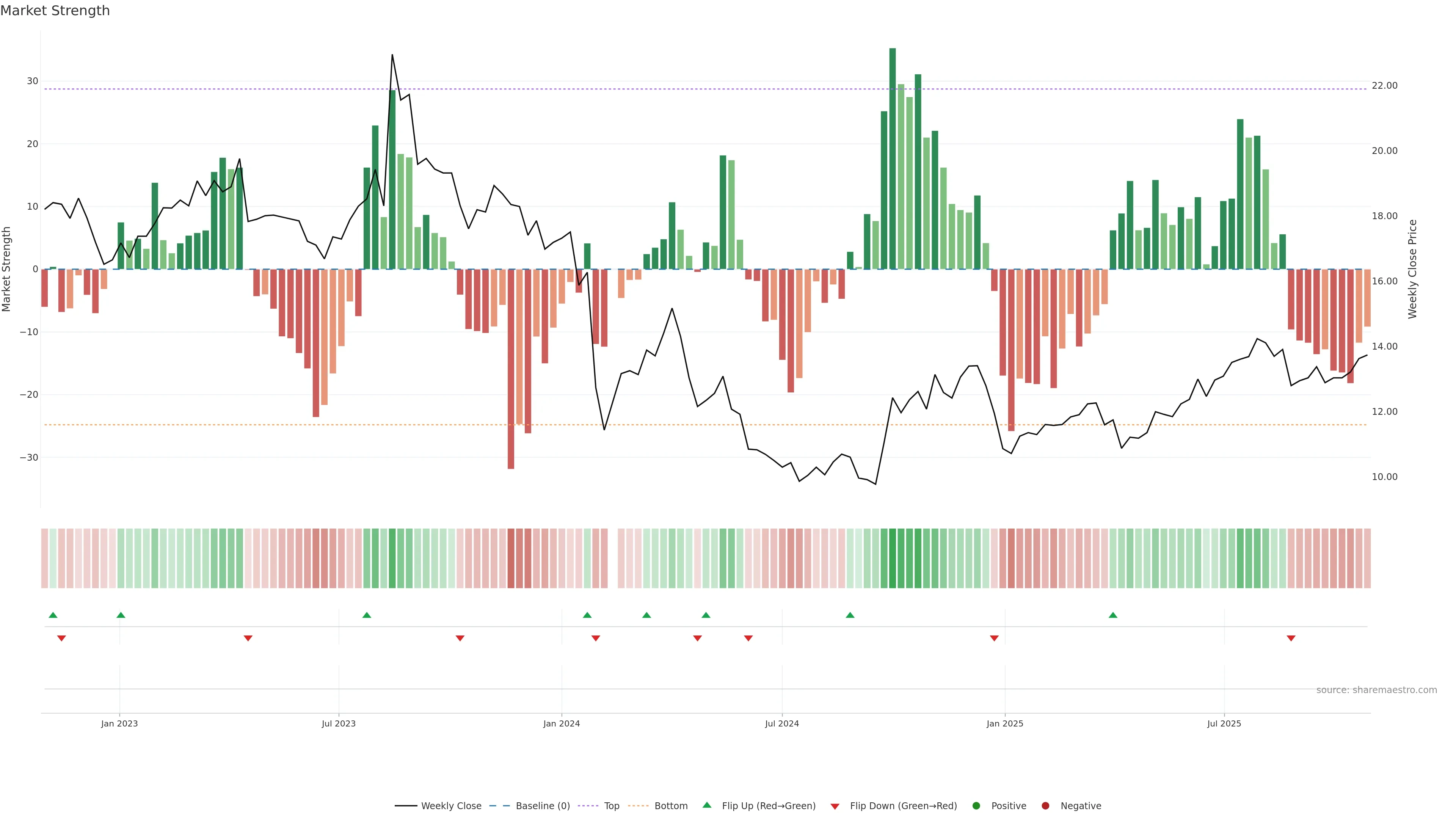This screenshot has height=819, width=1456.
Task: Click the Jan 2024 x-axis label
Action: point(561,723)
